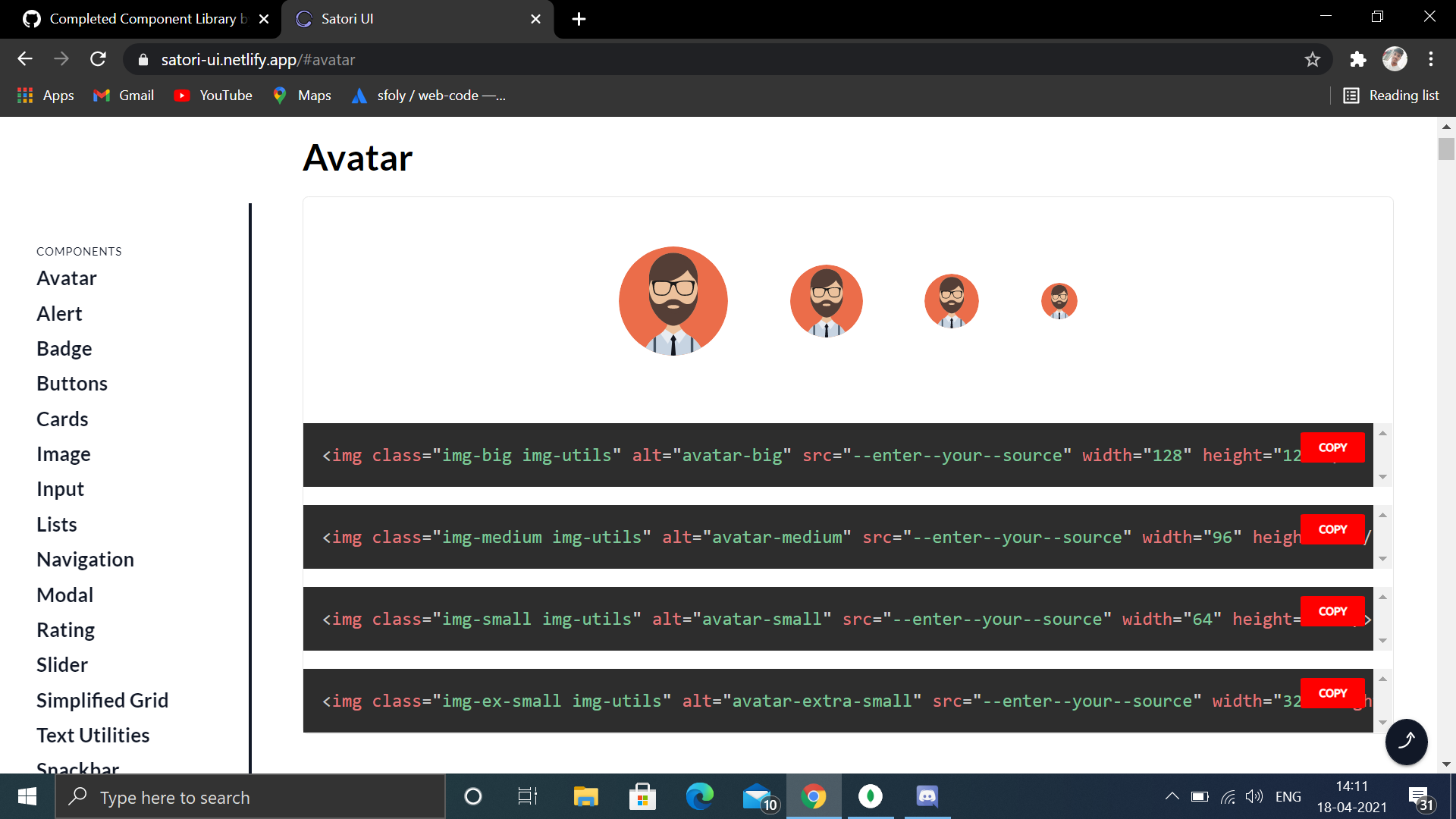Open a new browser tab
The width and height of the screenshot is (1456, 819).
pyautogui.click(x=579, y=19)
